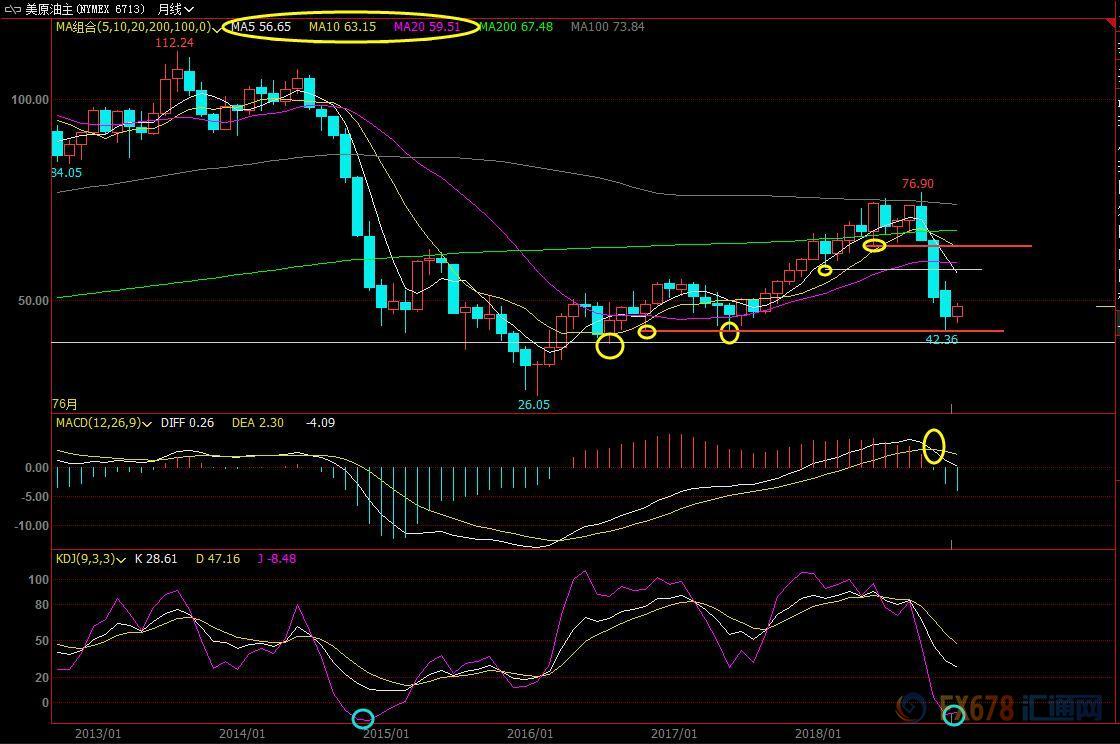Image resolution: width=1120 pixels, height=744 pixels.
Task: Click the green MA200 67.48 label
Action: [515, 27]
